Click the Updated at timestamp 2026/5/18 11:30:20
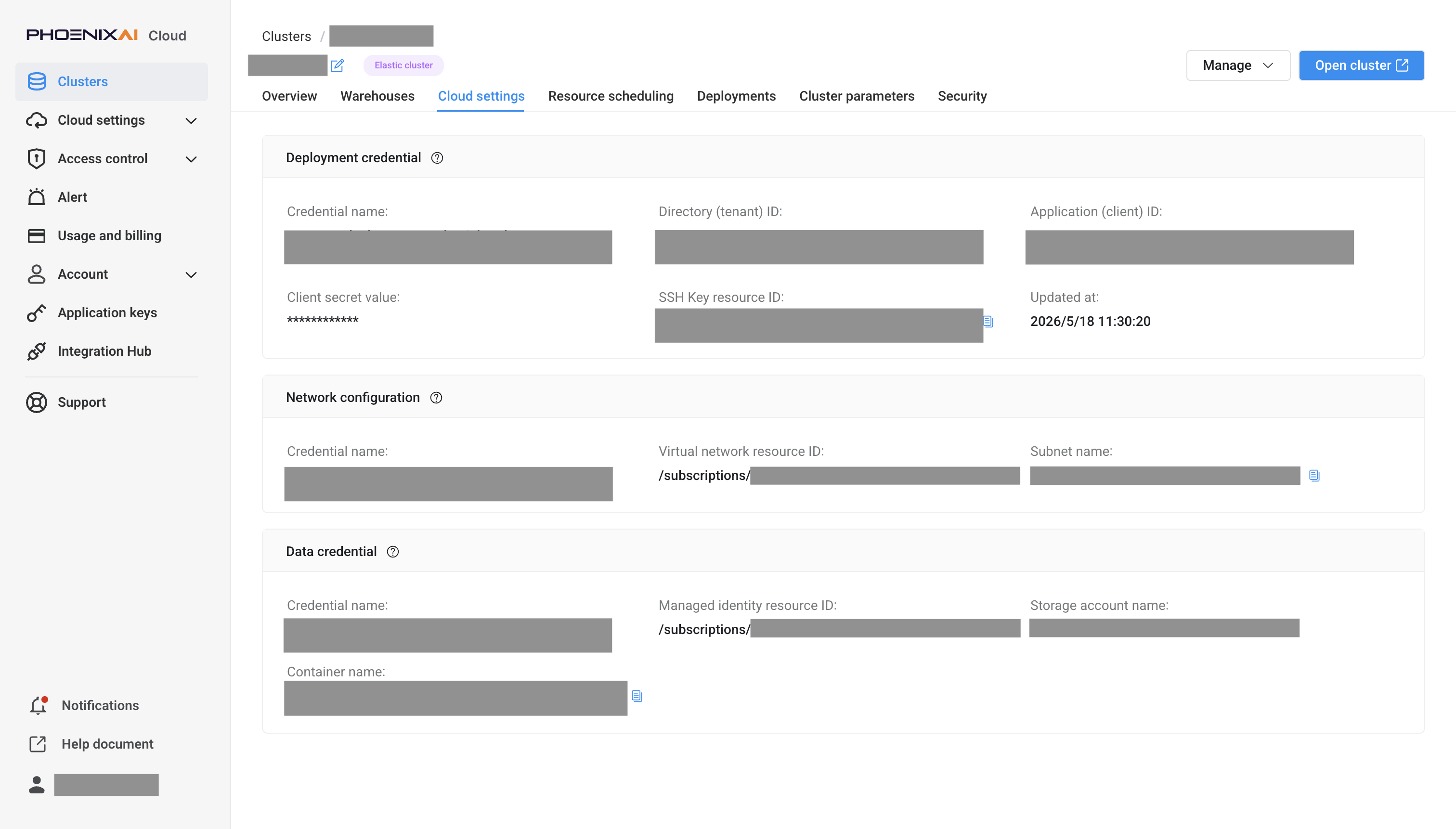The width and height of the screenshot is (1456, 829). [1091, 321]
